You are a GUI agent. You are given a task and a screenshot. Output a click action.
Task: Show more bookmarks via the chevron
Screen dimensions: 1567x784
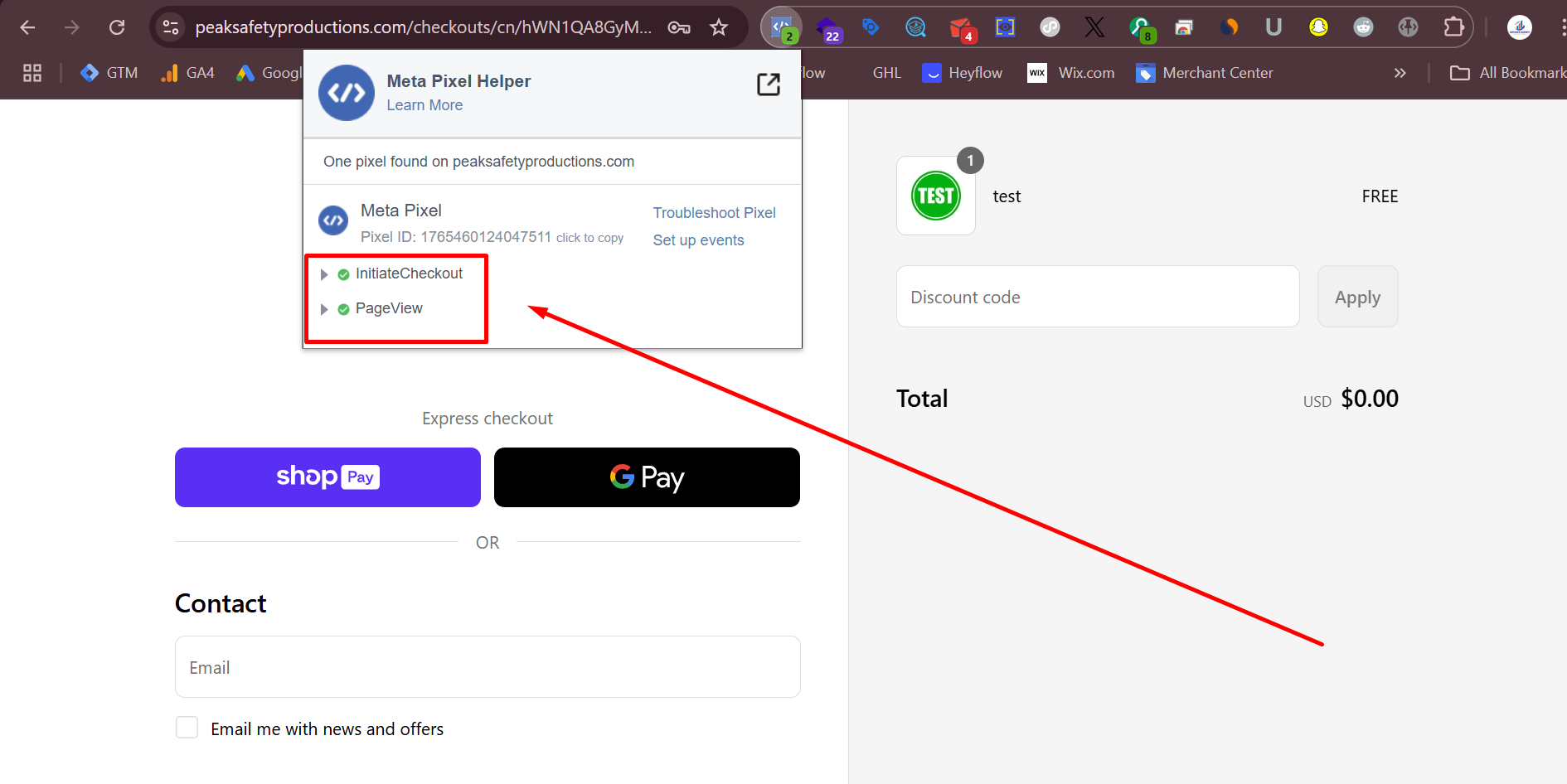pyautogui.click(x=1400, y=73)
